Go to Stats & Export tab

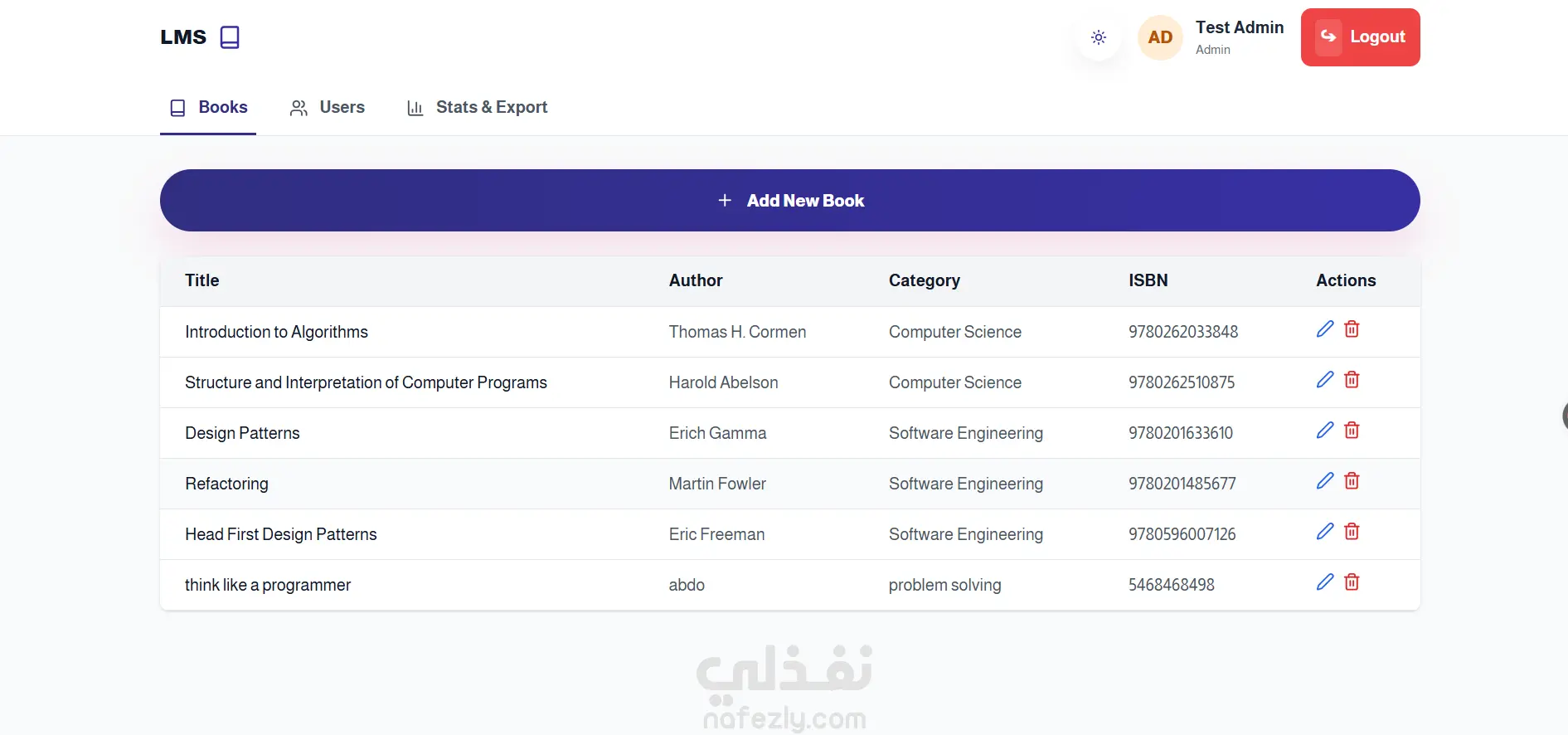(x=477, y=108)
